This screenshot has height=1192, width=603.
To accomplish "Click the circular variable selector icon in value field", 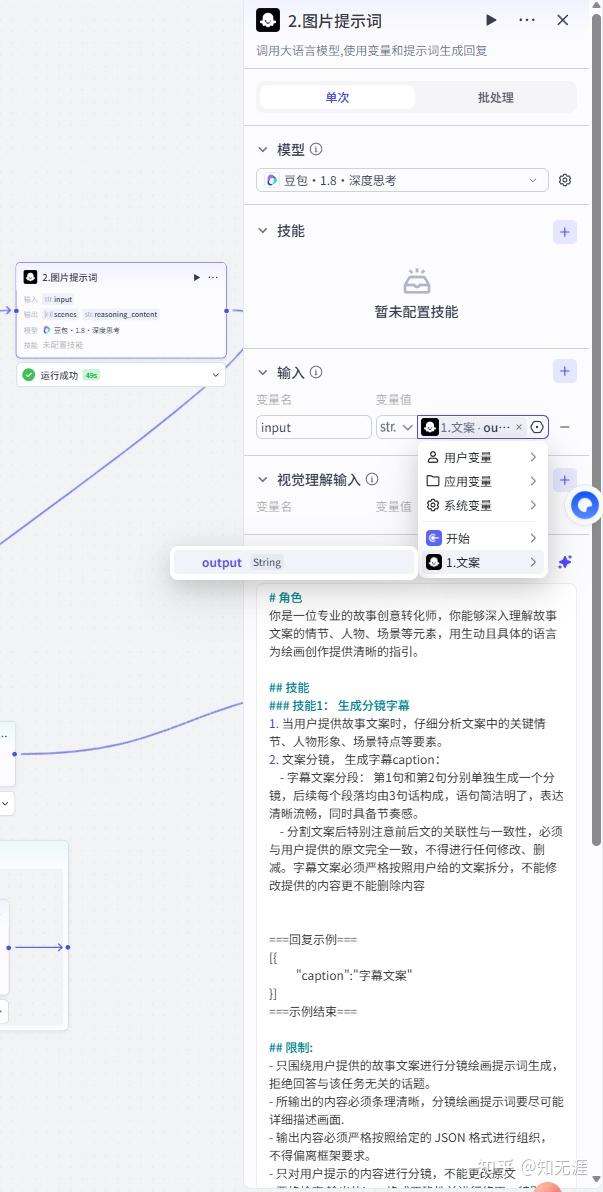I will (x=537, y=427).
